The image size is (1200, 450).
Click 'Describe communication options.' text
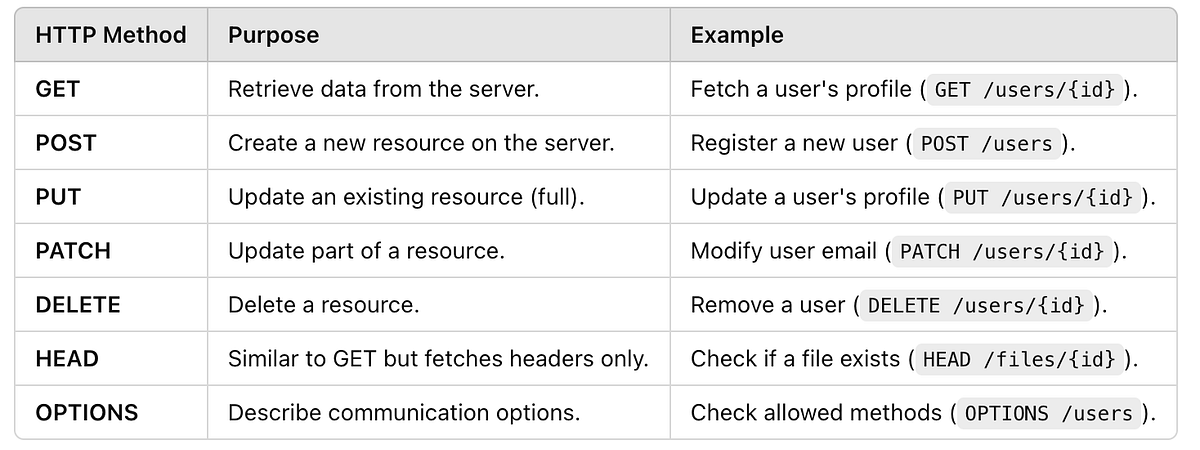(x=404, y=412)
